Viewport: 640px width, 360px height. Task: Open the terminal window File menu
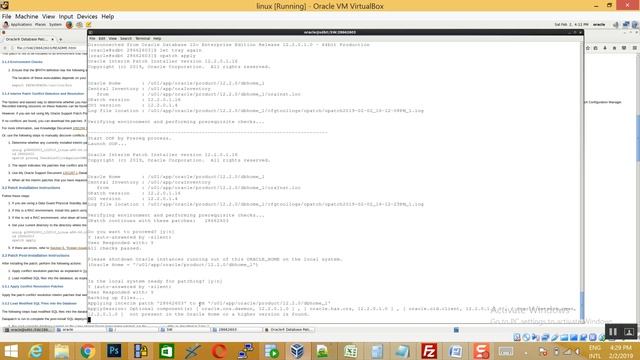[92, 38]
